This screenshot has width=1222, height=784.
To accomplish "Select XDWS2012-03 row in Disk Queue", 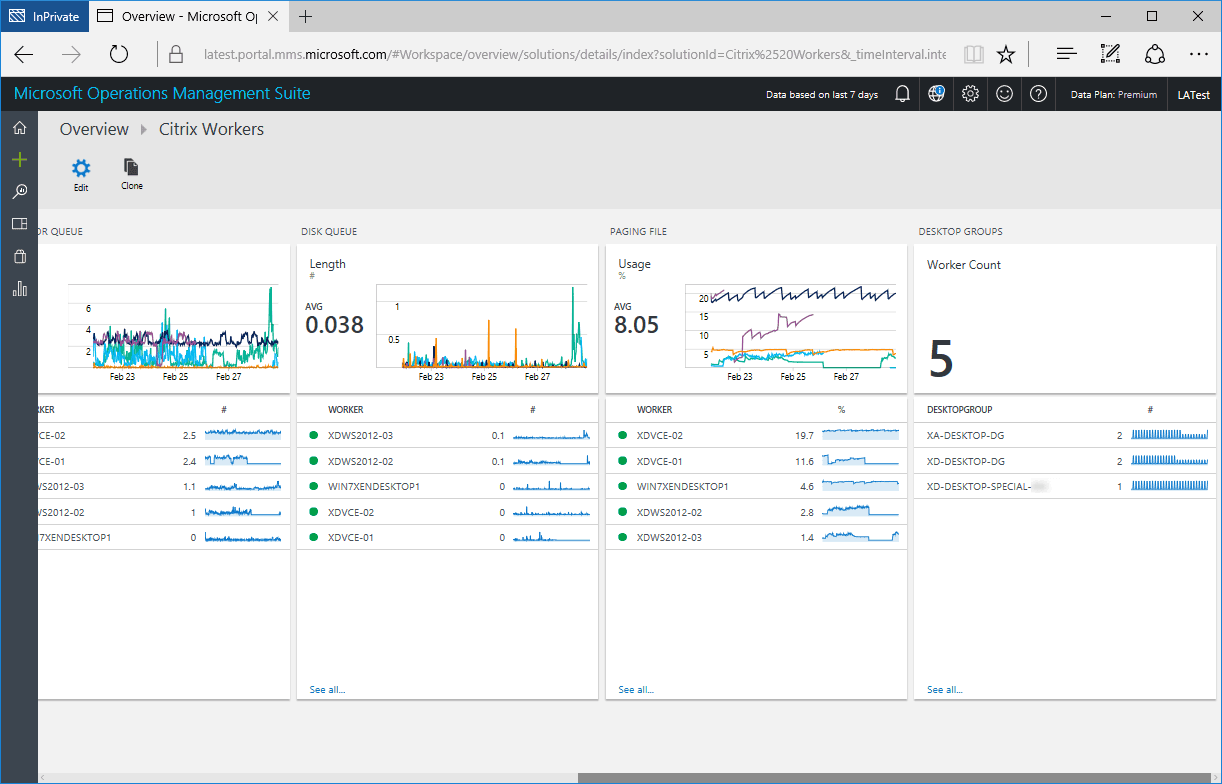I will point(447,436).
